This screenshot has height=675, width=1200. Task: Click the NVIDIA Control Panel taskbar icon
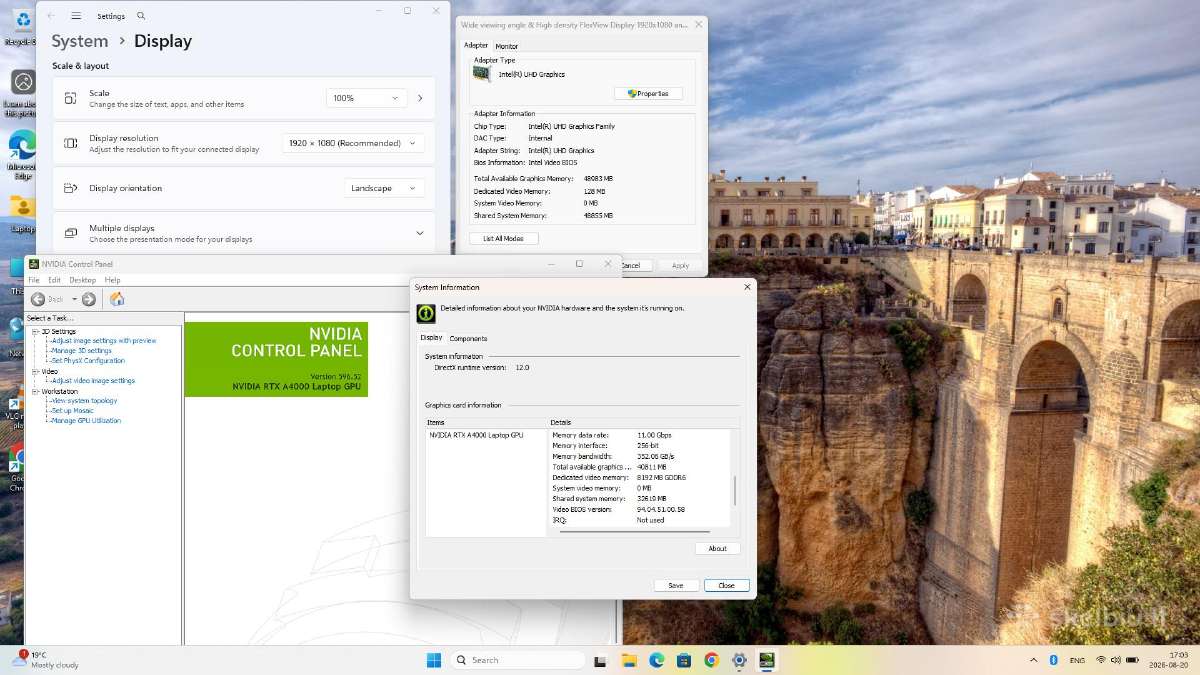click(x=766, y=660)
